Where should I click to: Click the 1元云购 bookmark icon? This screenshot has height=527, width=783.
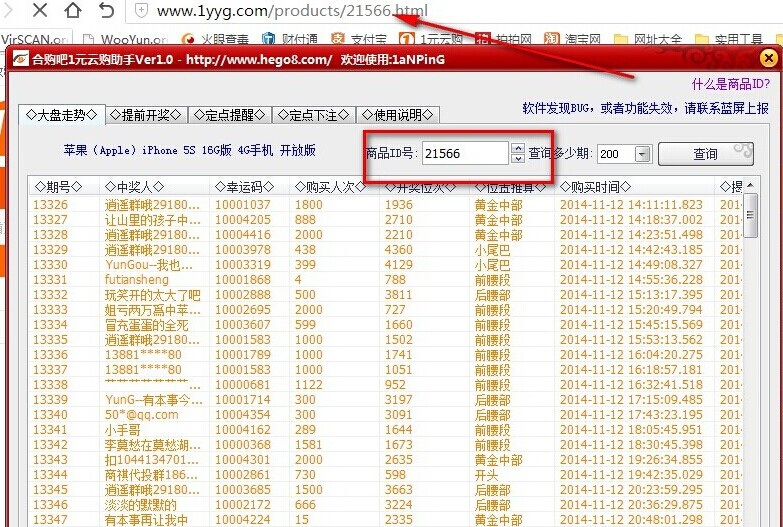[x=407, y=39]
